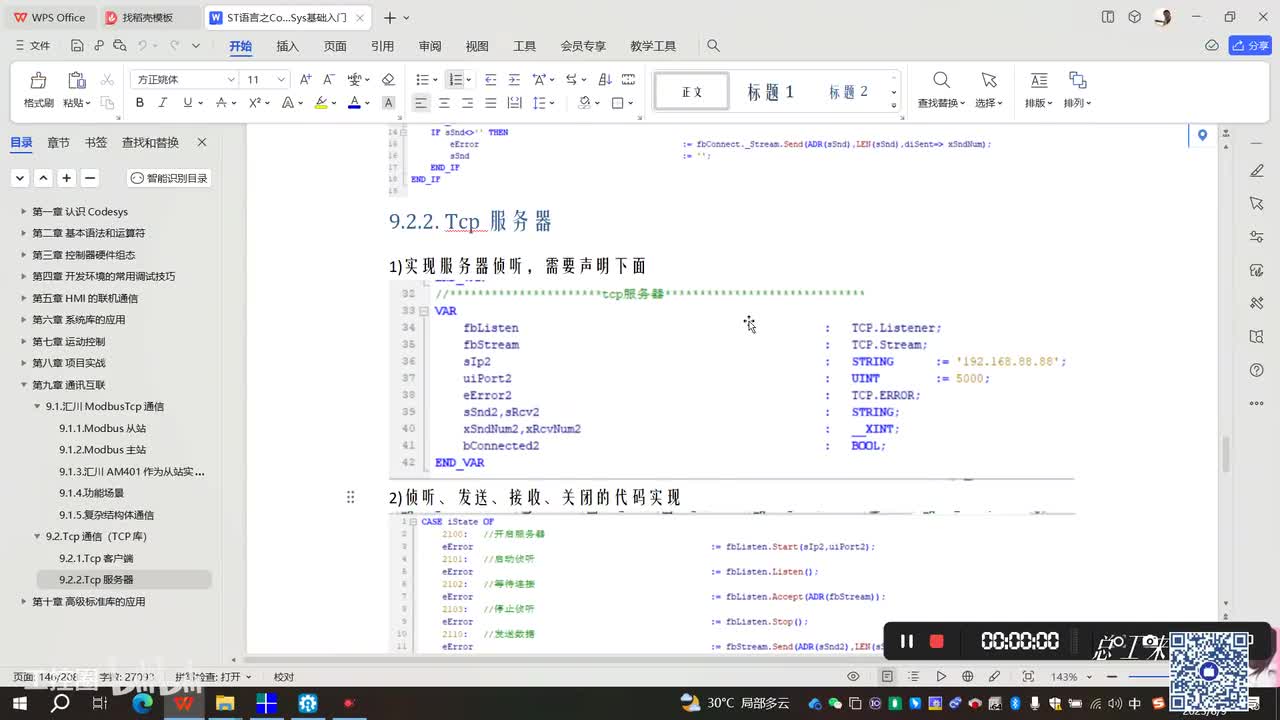Go to 9.2.1.Tcp 客户端 in outline
Screen dimensions: 1280x720
pos(96,558)
